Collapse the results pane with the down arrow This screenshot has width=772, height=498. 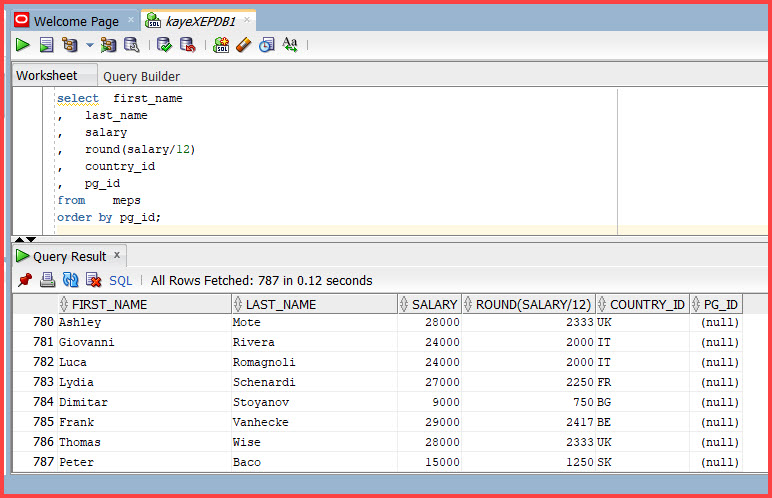(x=31, y=239)
